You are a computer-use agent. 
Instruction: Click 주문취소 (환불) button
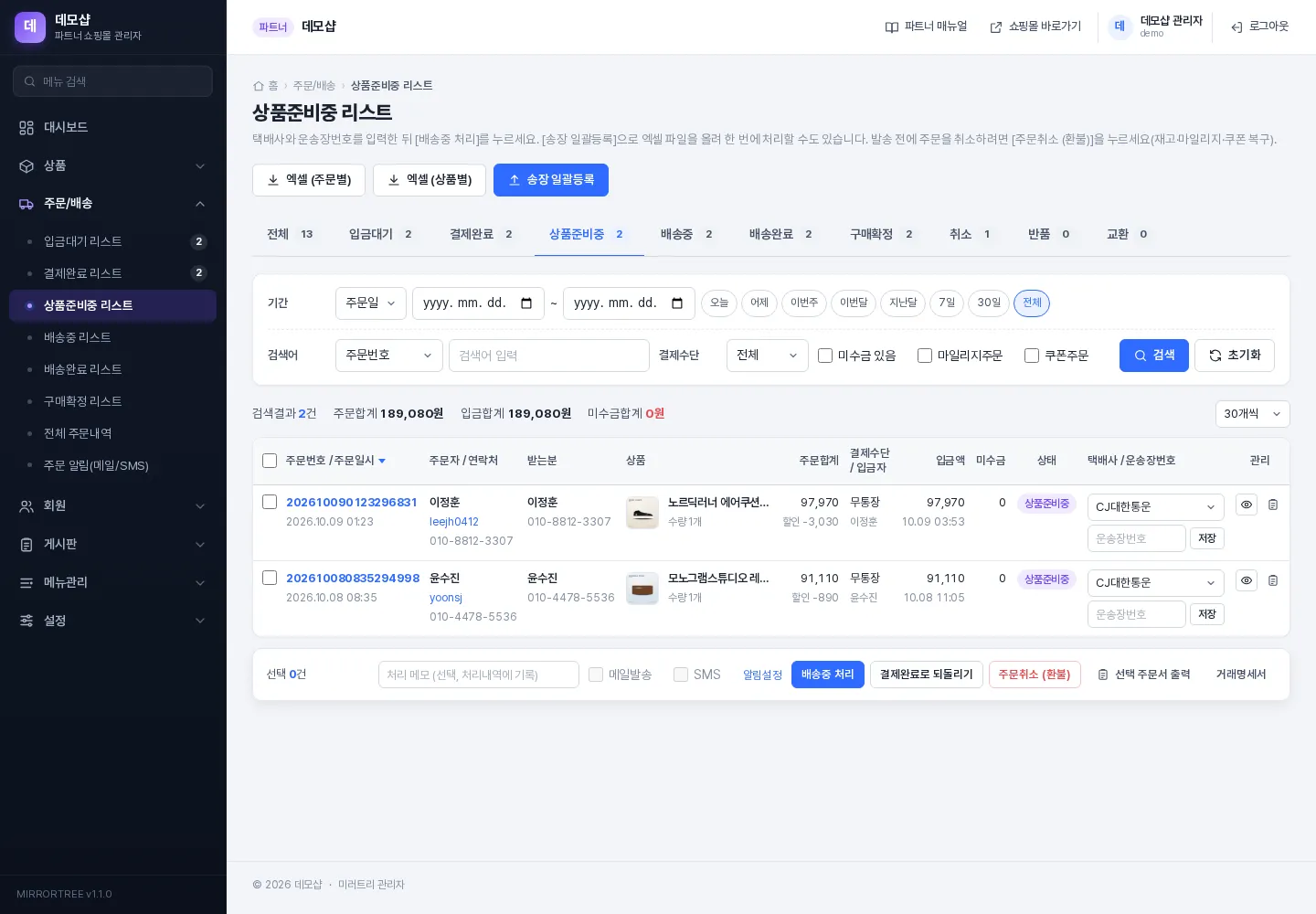point(1035,675)
